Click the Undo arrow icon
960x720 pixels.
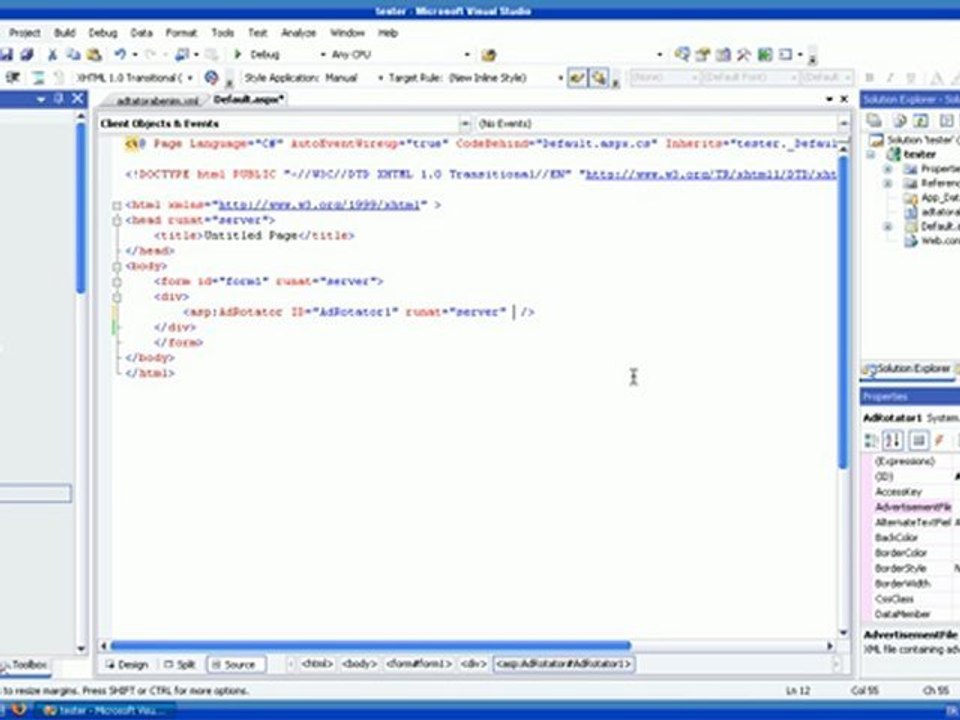pyautogui.click(x=121, y=54)
